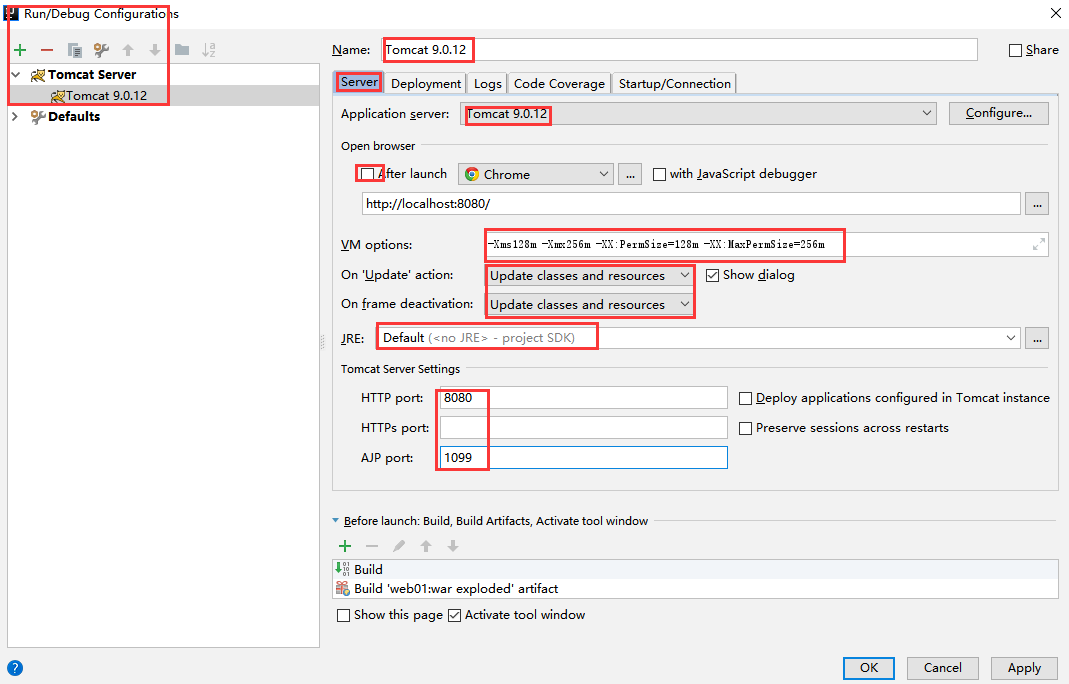Viewport: 1069px width, 684px height.
Task: Switch to Logs tab
Action: [x=487, y=83]
